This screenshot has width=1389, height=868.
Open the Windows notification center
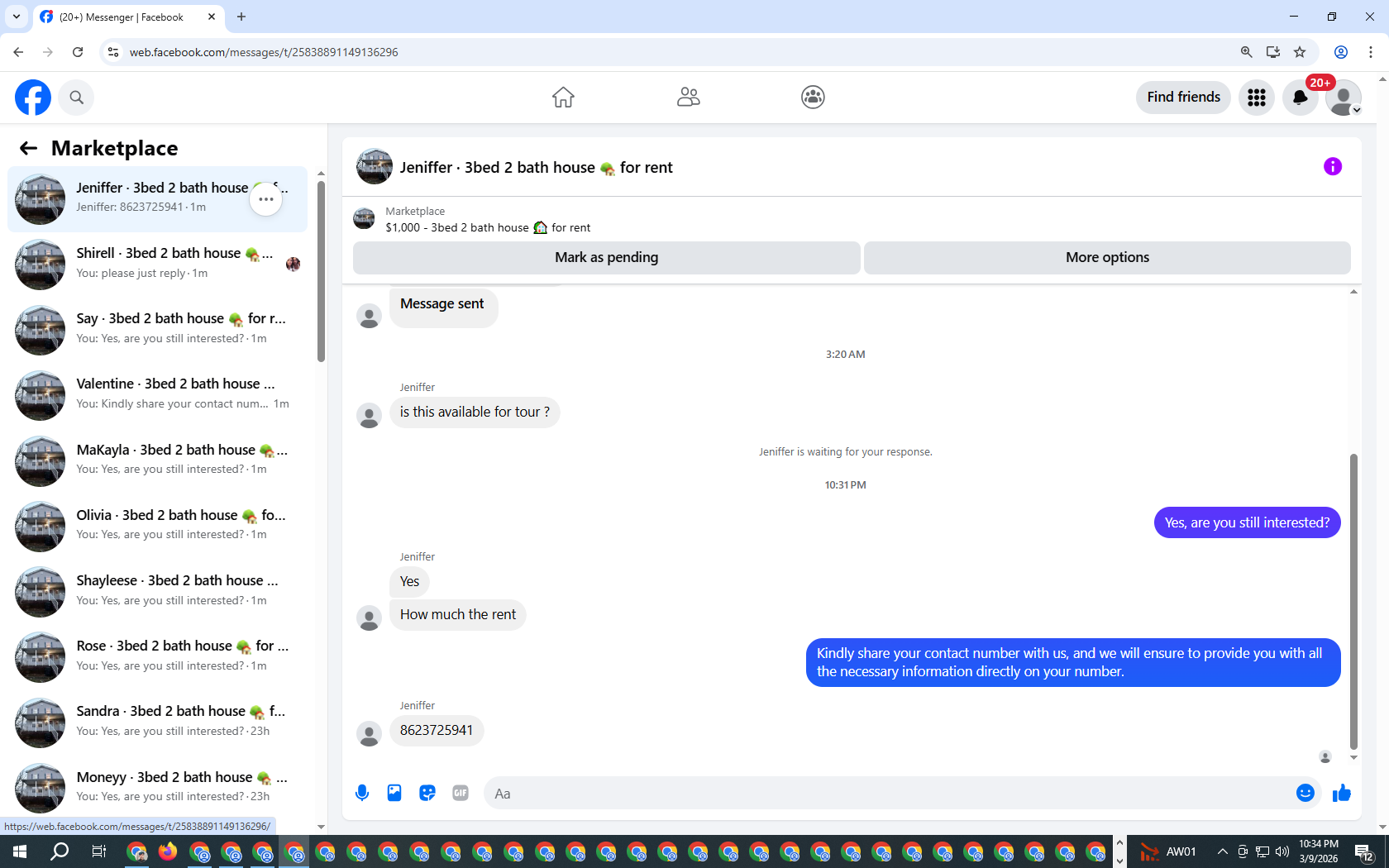[1364, 851]
